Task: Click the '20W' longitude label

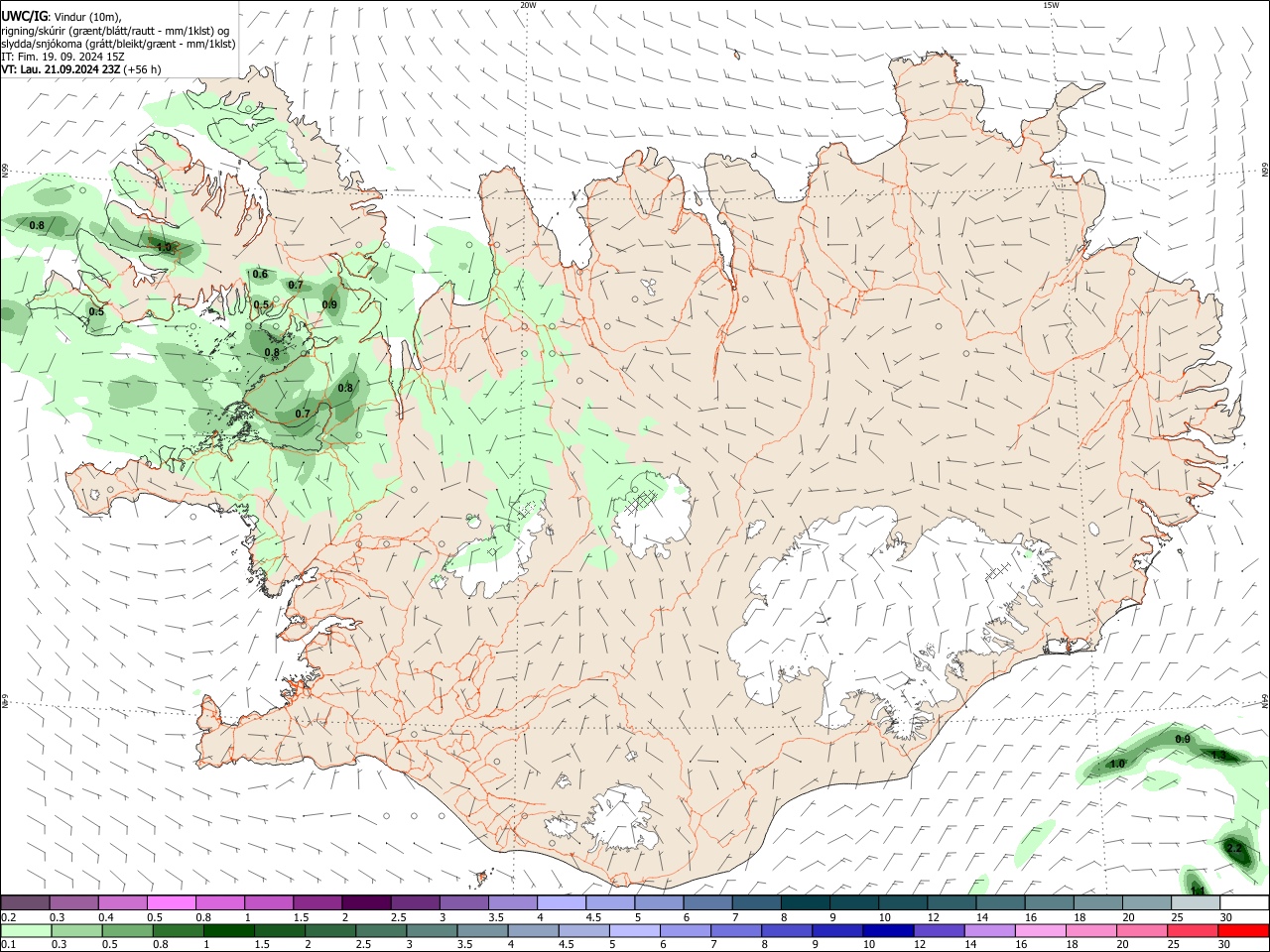Action: (528, 5)
